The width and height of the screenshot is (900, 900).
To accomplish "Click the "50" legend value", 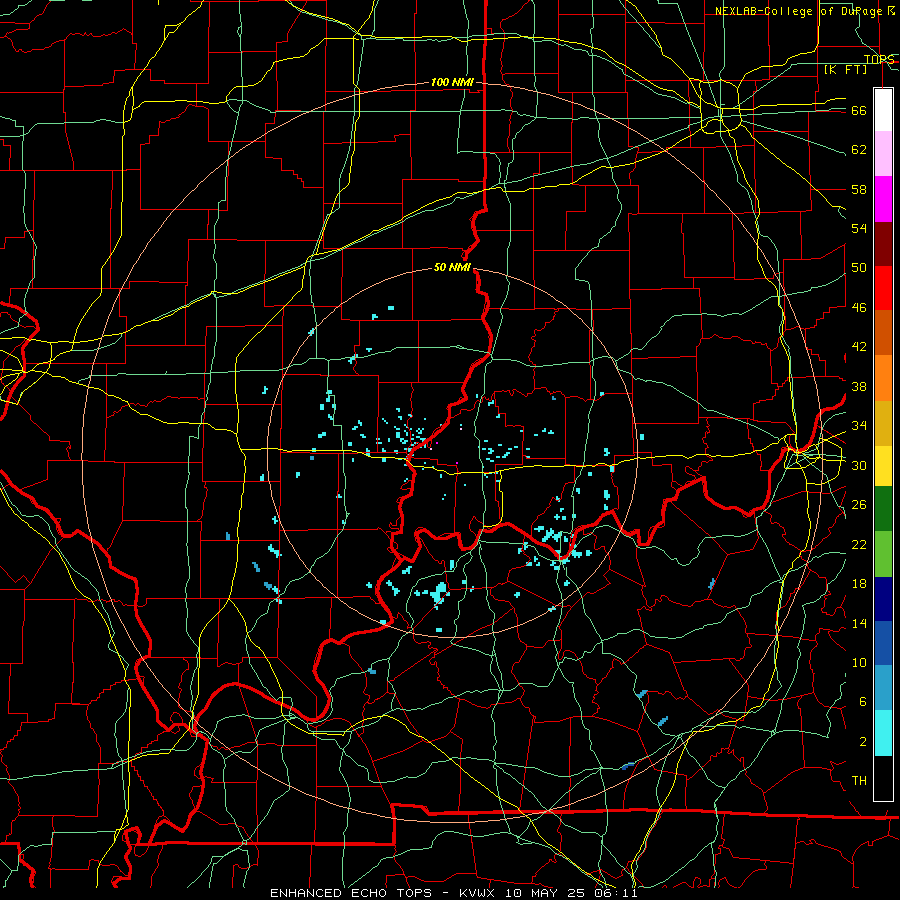I will click(859, 268).
